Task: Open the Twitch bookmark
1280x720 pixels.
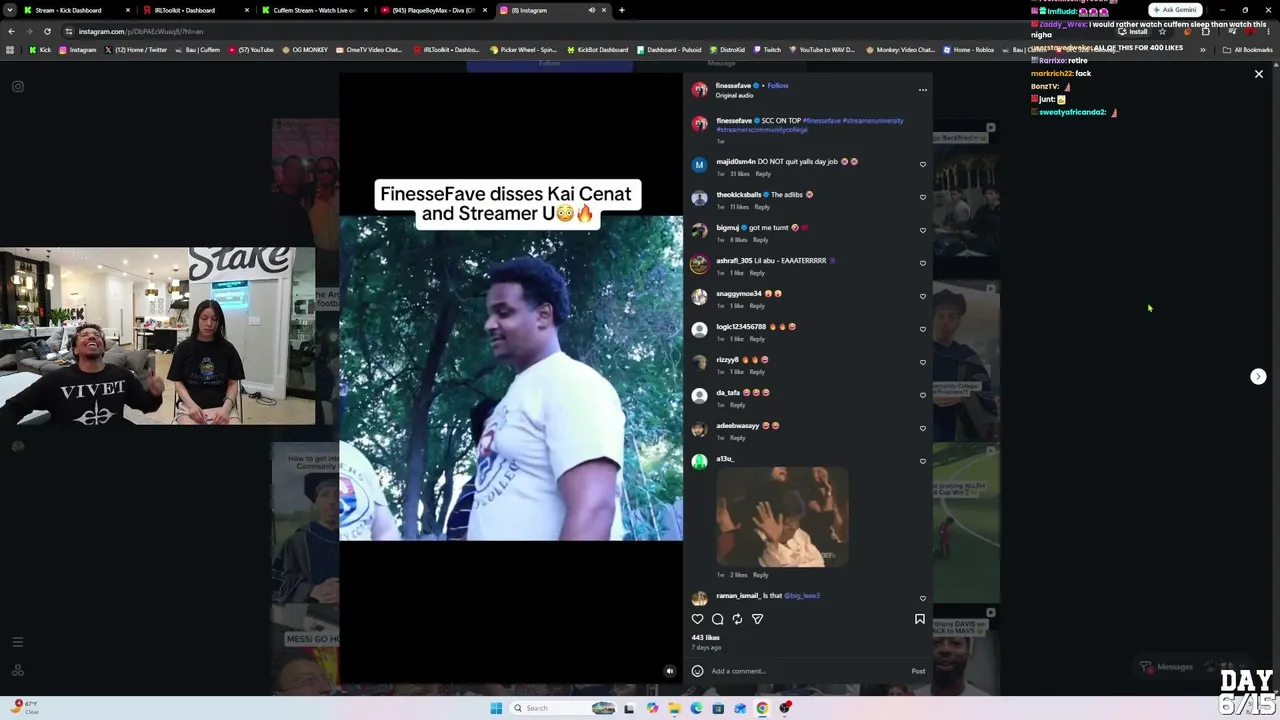Action: 767,50
